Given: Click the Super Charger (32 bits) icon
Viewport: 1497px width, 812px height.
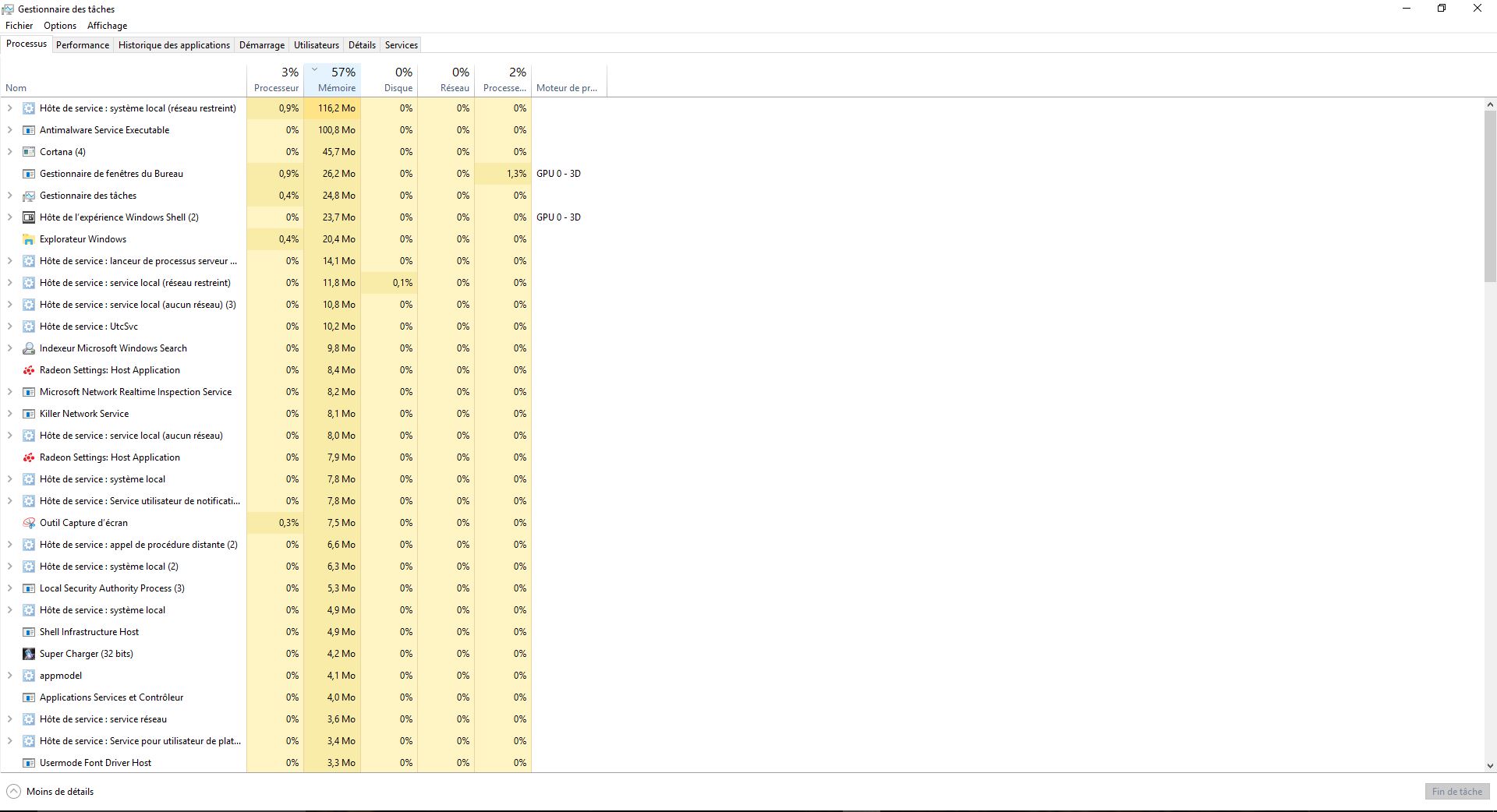Looking at the screenshot, I should [x=29, y=654].
